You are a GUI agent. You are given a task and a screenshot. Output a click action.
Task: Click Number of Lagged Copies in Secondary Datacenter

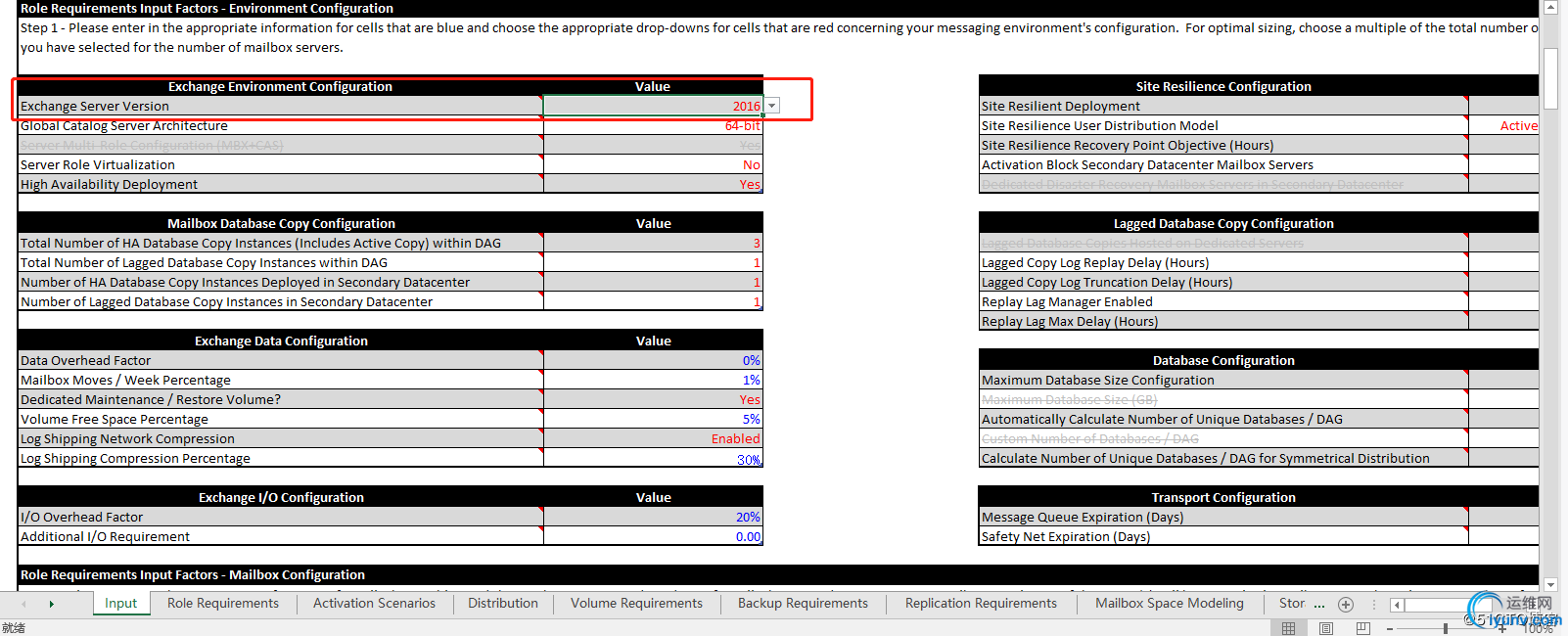(281, 301)
